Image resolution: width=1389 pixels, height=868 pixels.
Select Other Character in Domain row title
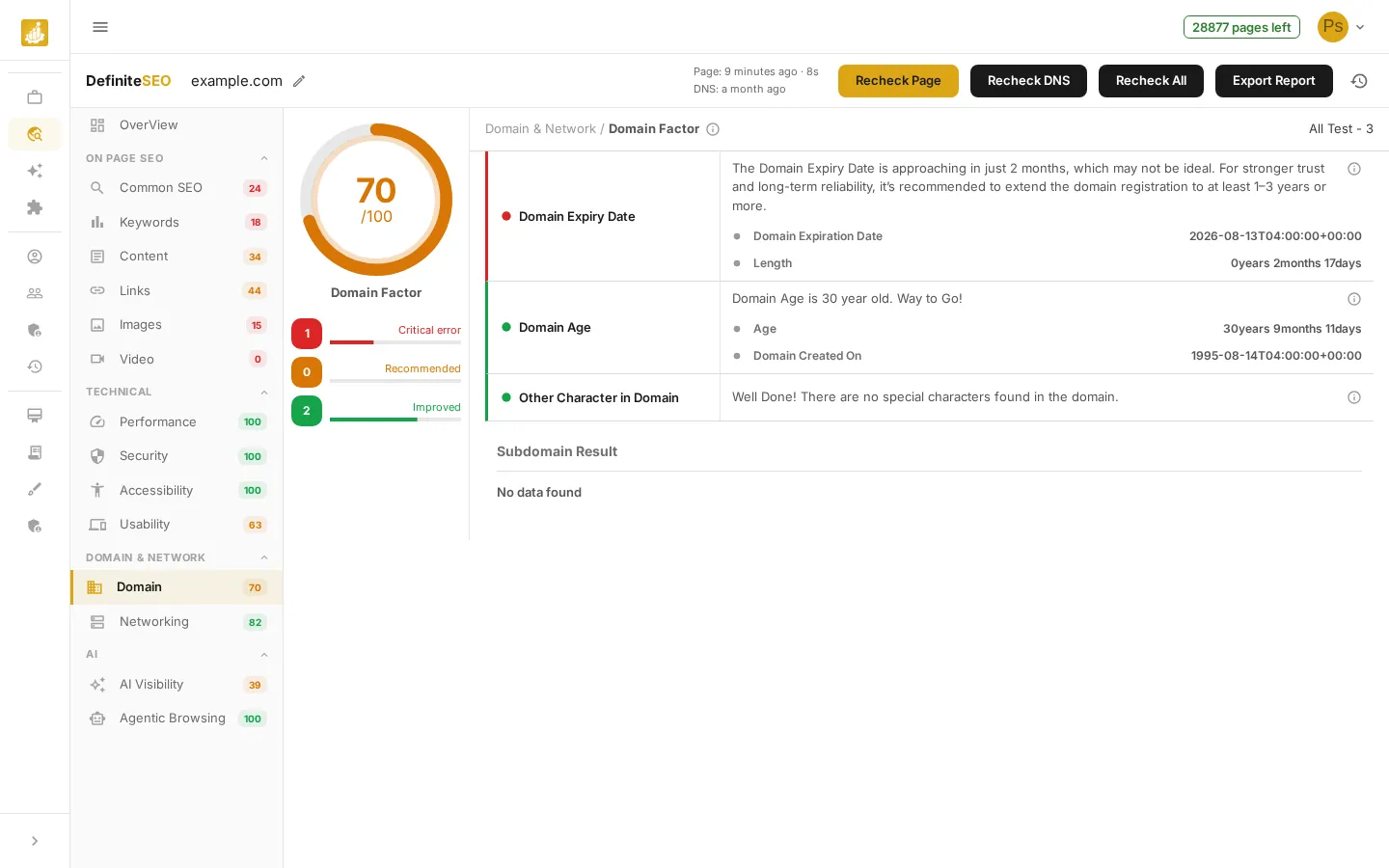tap(599, 398)
